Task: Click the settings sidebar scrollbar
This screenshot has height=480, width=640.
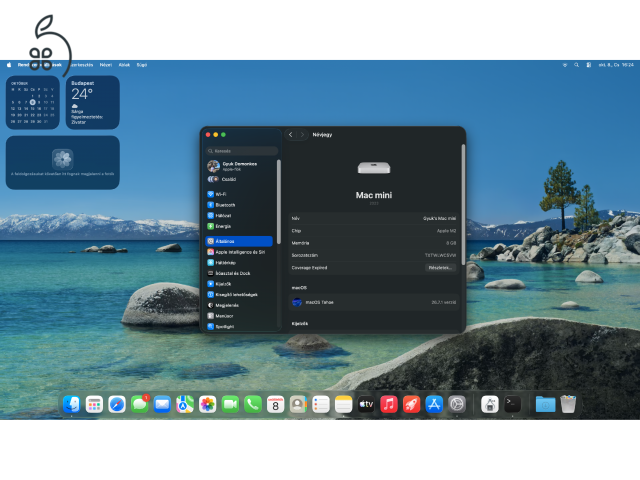Action: [279, 202]
